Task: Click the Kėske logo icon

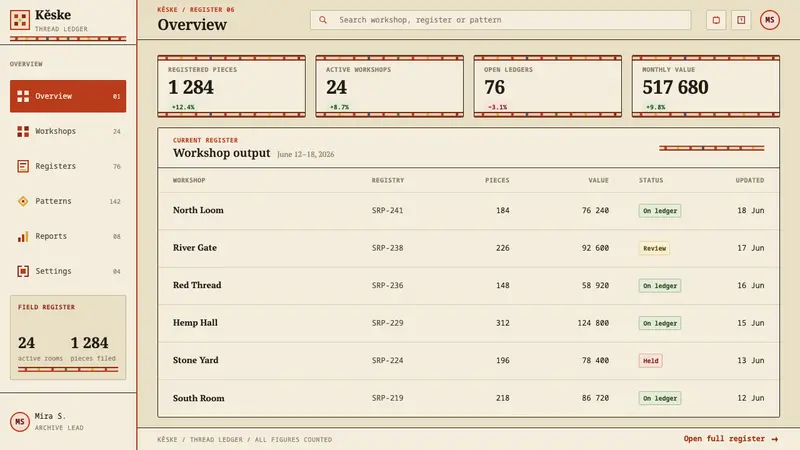Action: tap(19, 20)
